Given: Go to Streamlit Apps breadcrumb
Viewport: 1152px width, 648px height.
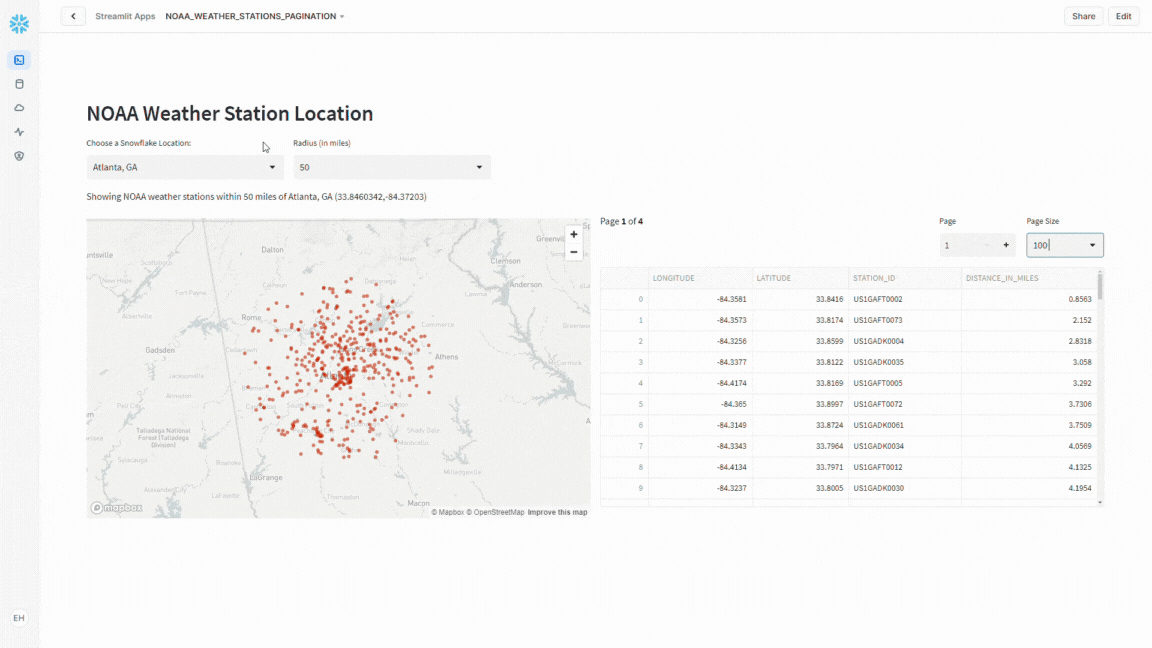Looking at the screenshot, I should pos(125,16).
